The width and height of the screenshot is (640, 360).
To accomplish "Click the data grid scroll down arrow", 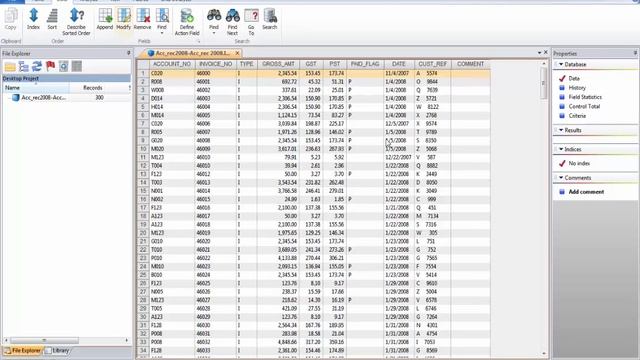I will [544, 353].
